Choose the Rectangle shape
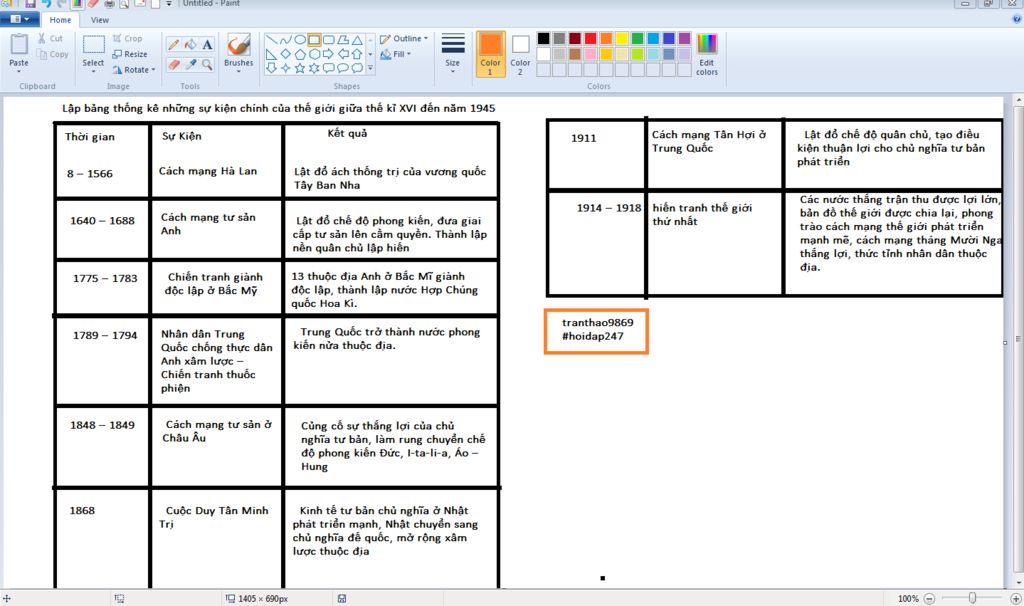 click(314, 40)
